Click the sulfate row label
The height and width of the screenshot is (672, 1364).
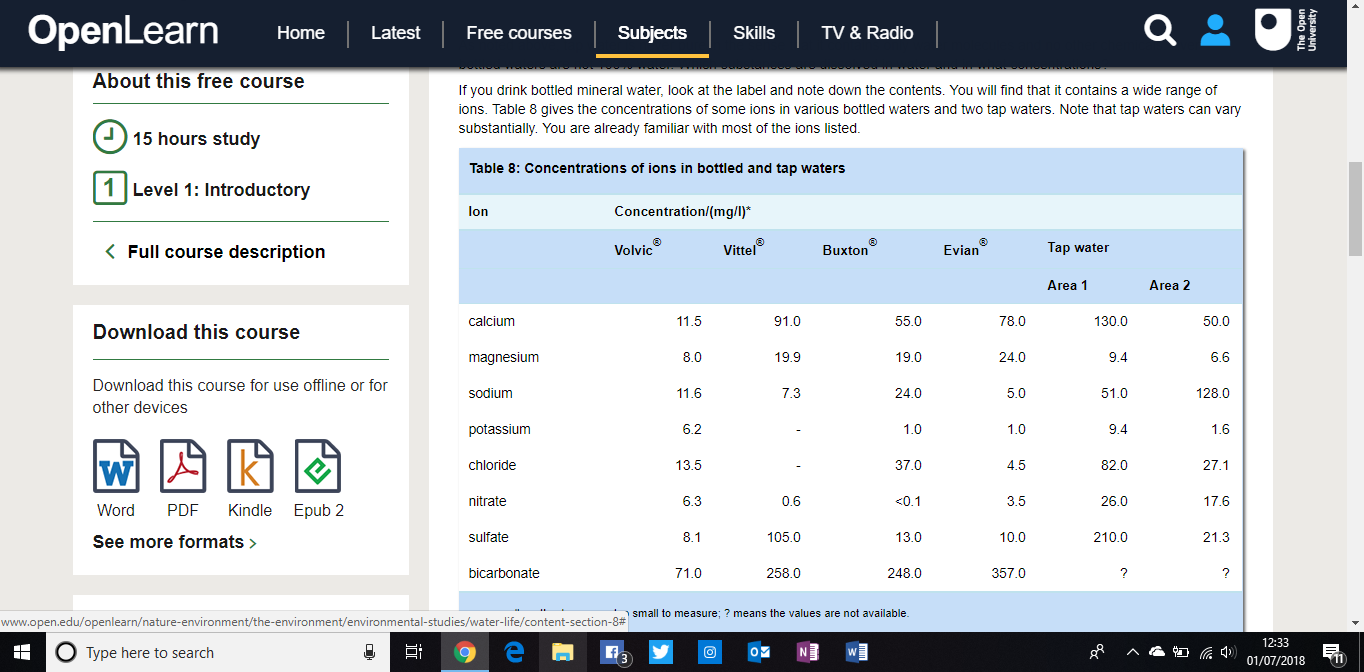(x=489, y=538)
